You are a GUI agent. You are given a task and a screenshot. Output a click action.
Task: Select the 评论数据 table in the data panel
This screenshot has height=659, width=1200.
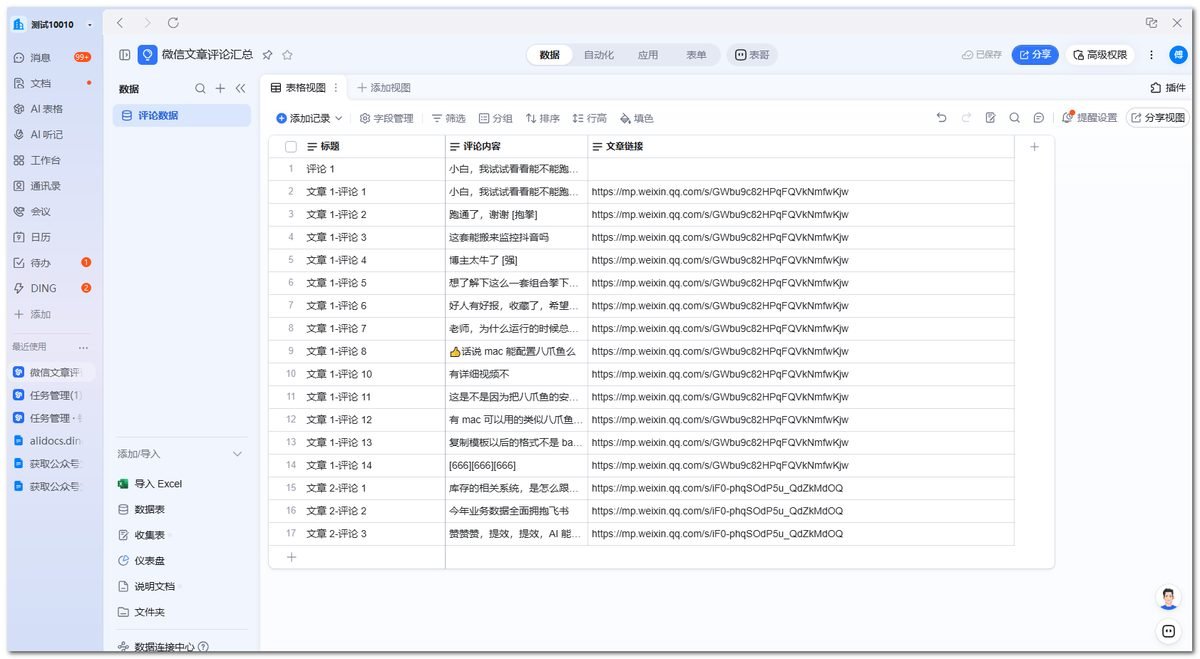pyautogui.click(x=181, y=116)
